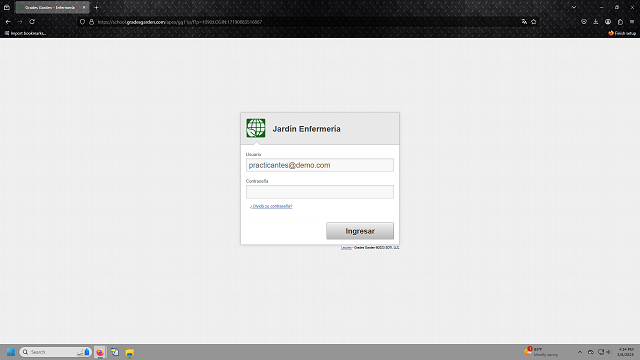Click the browser forward arrow
The height and width of the screenshot is (360, 640).
click(20, 22)
